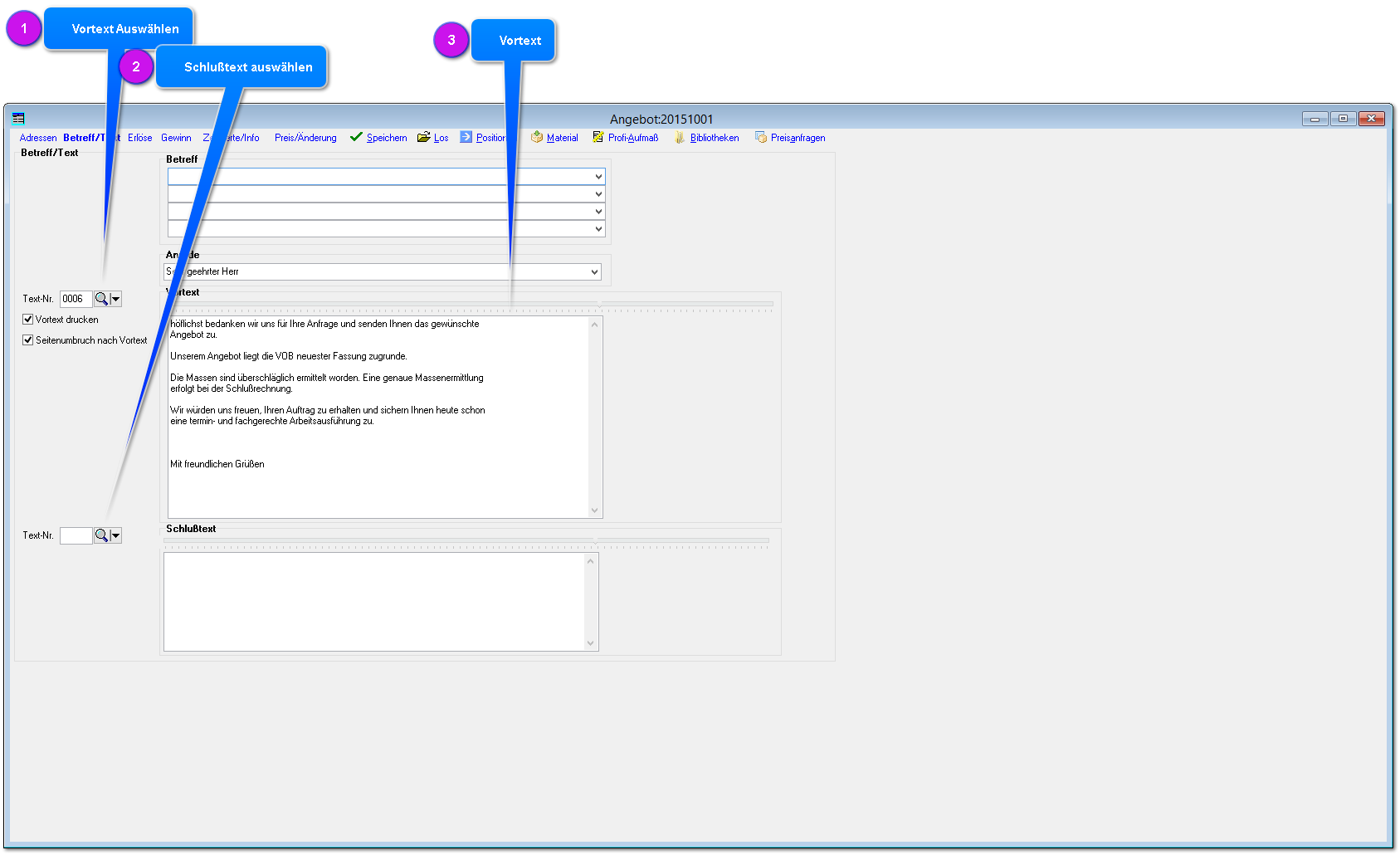This screenshot has width=1400, height=855.
Task: Open the Profi-Aufmaß link
Action: pos(633,138)
